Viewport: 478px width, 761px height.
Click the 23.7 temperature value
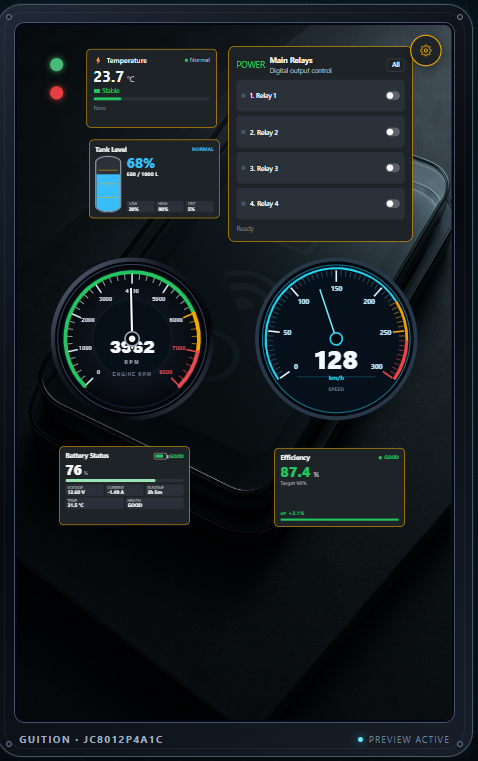tap(109, 77)
